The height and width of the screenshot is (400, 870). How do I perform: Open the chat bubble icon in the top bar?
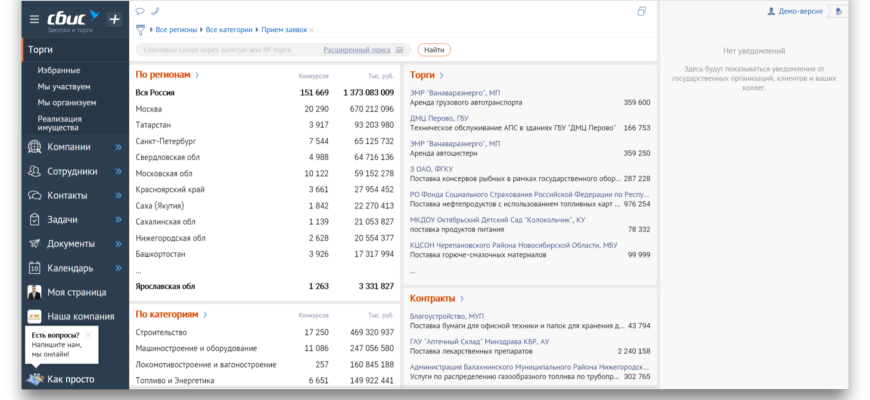pos(140,11)
